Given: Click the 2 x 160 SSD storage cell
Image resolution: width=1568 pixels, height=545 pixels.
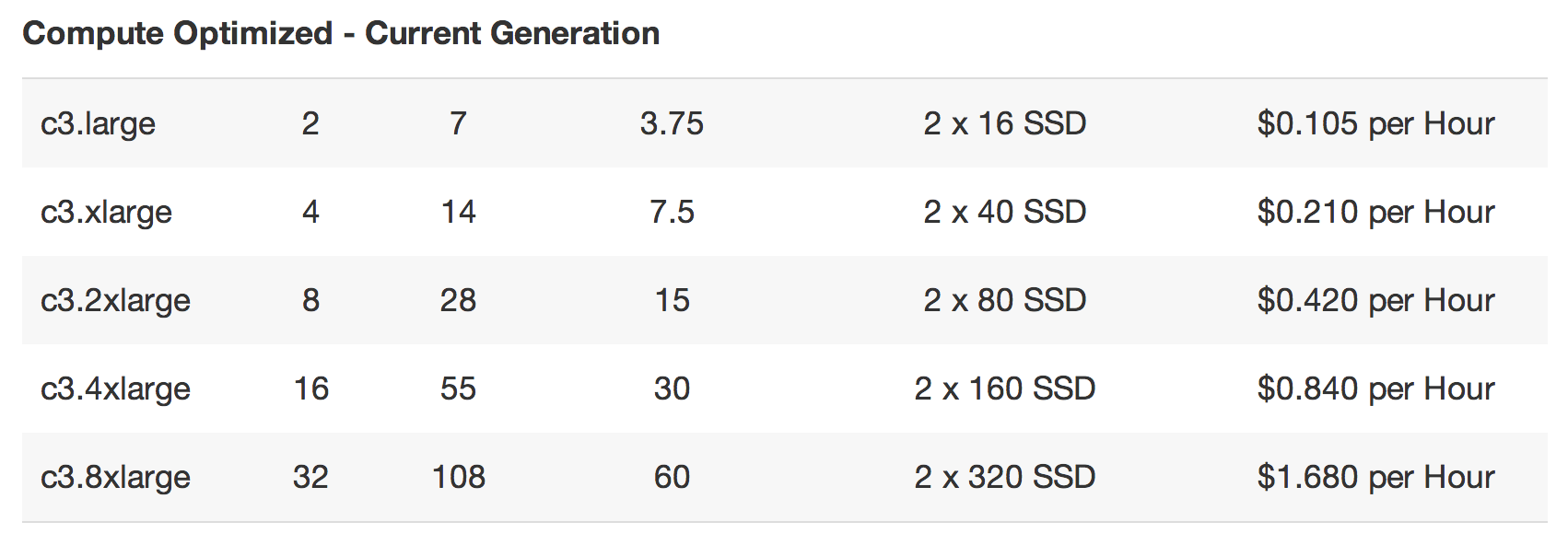Looking at the screenshot, I should pos(1004,388).
